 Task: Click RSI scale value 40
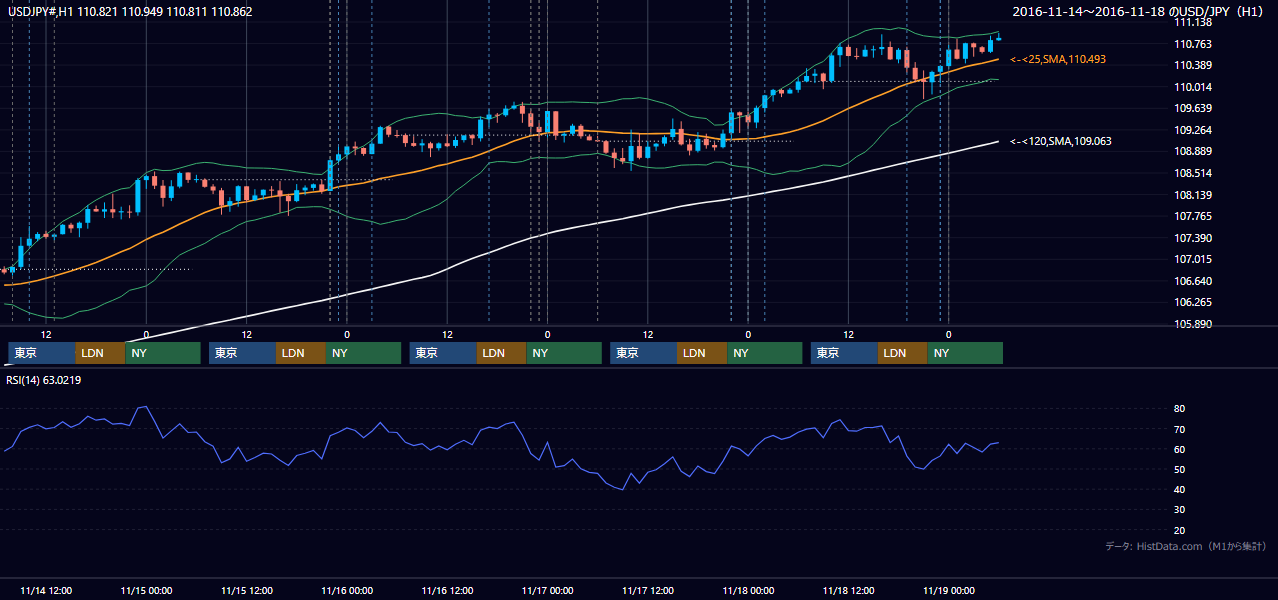click(x=1180, y=489)
